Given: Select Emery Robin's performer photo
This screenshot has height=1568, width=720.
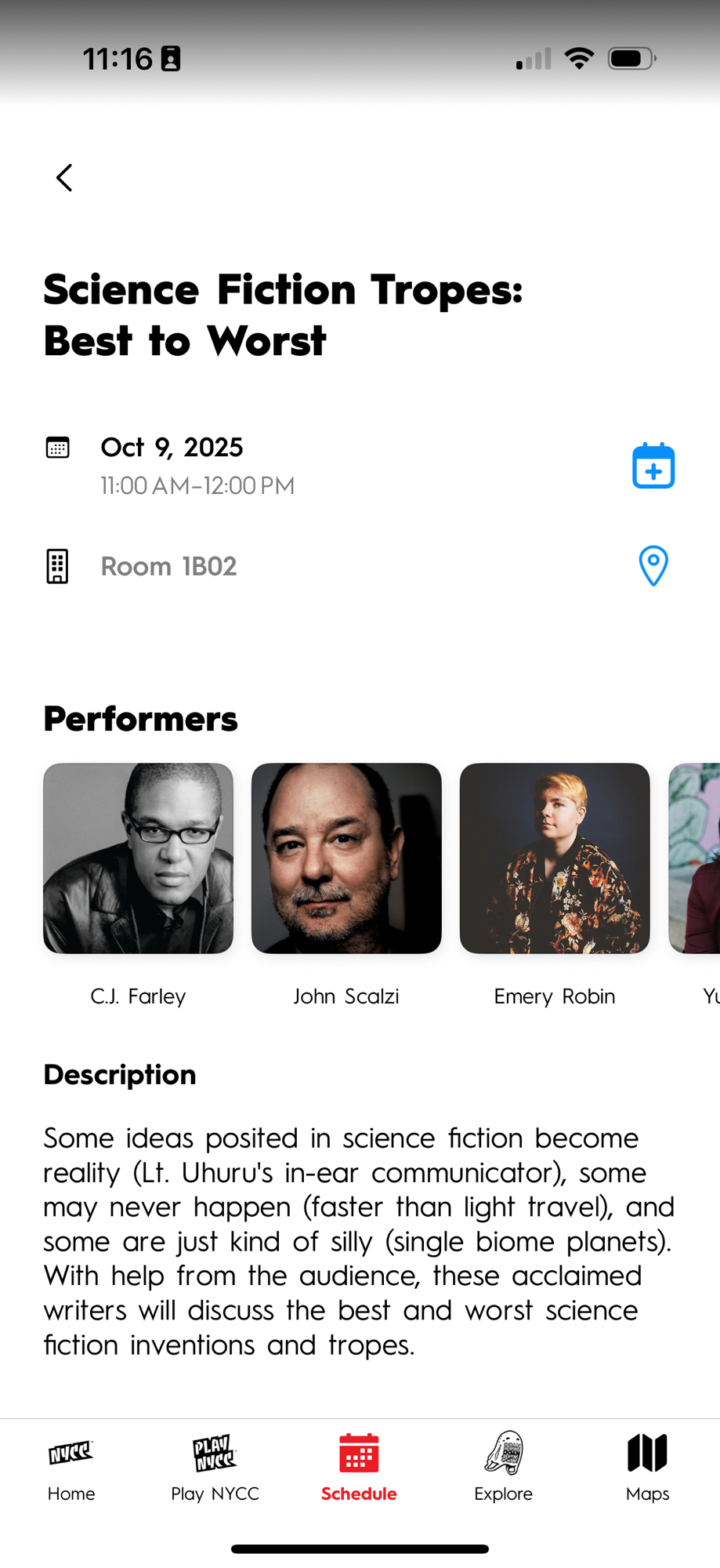Looking at the screenshot, I should (x=555, y=858).
